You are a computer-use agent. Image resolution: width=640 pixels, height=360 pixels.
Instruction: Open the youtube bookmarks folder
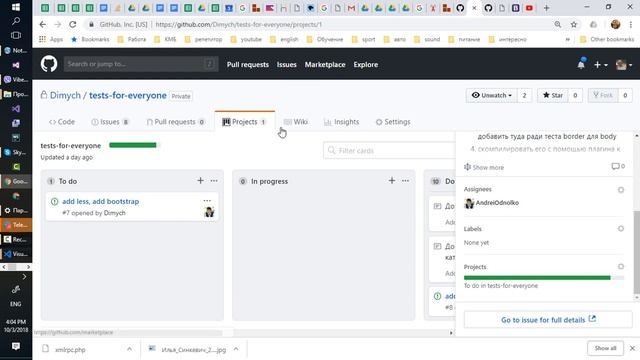pyautogui.click(x=246, y=39)
